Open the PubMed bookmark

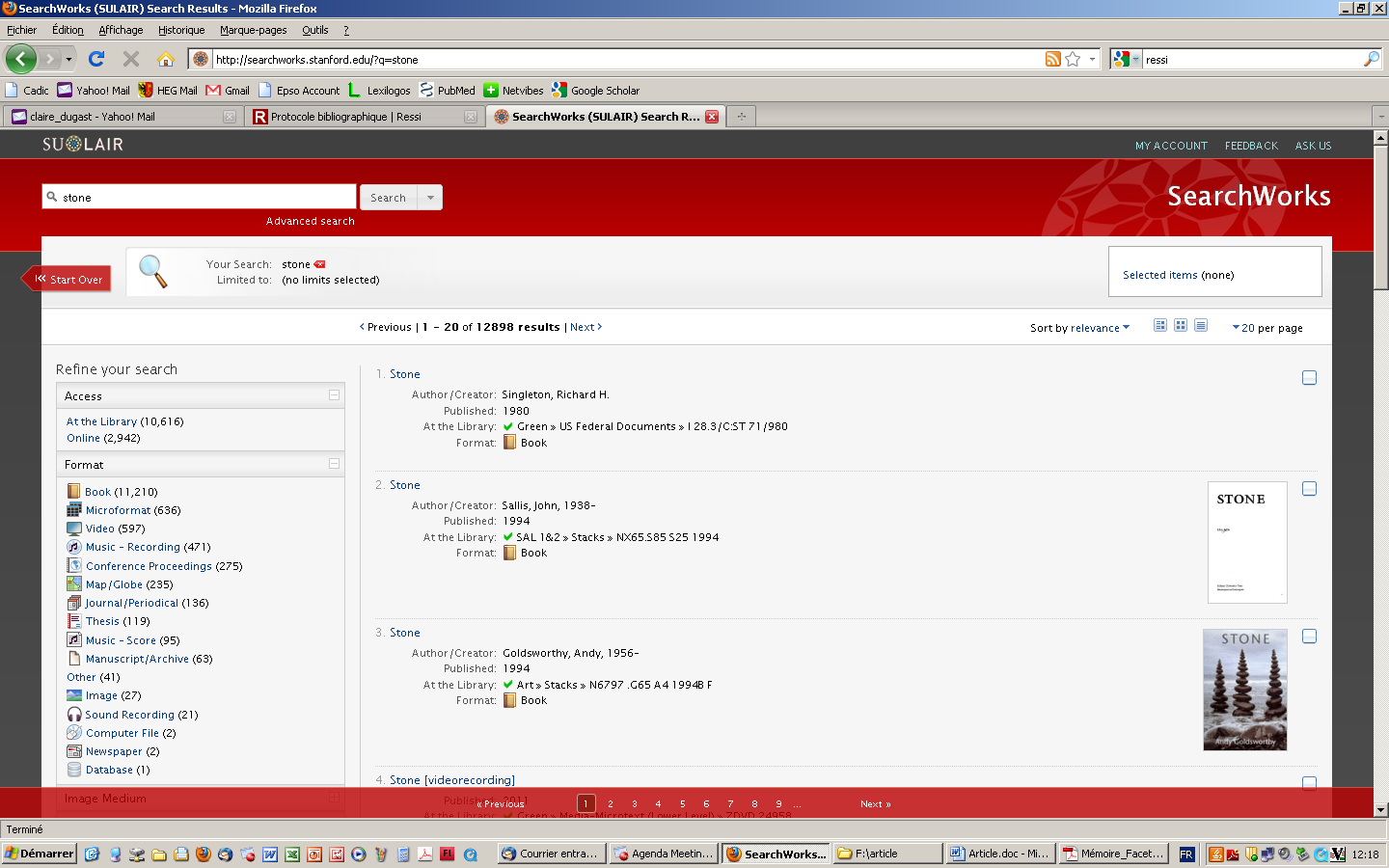pos(447,91)
